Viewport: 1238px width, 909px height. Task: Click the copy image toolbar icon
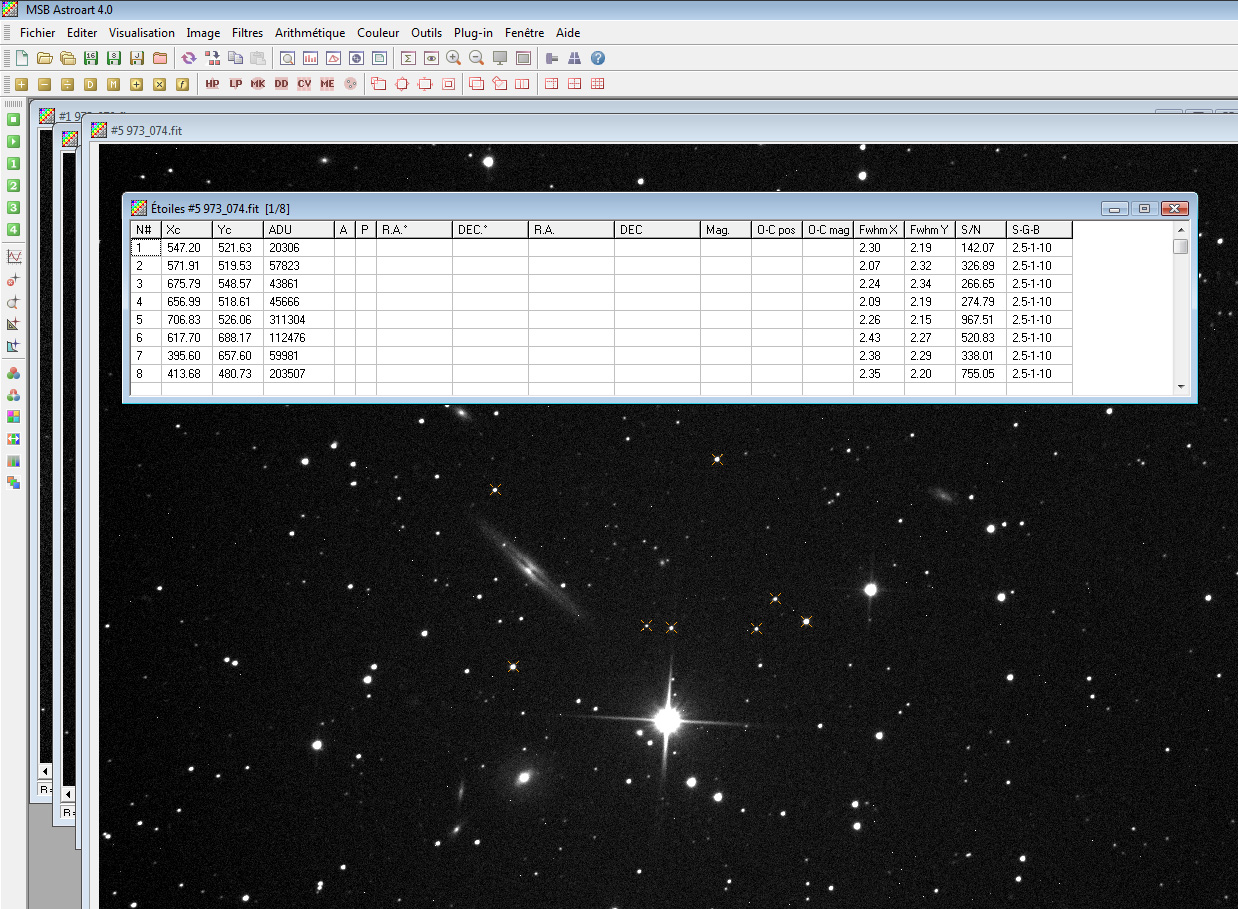(237, 58)
